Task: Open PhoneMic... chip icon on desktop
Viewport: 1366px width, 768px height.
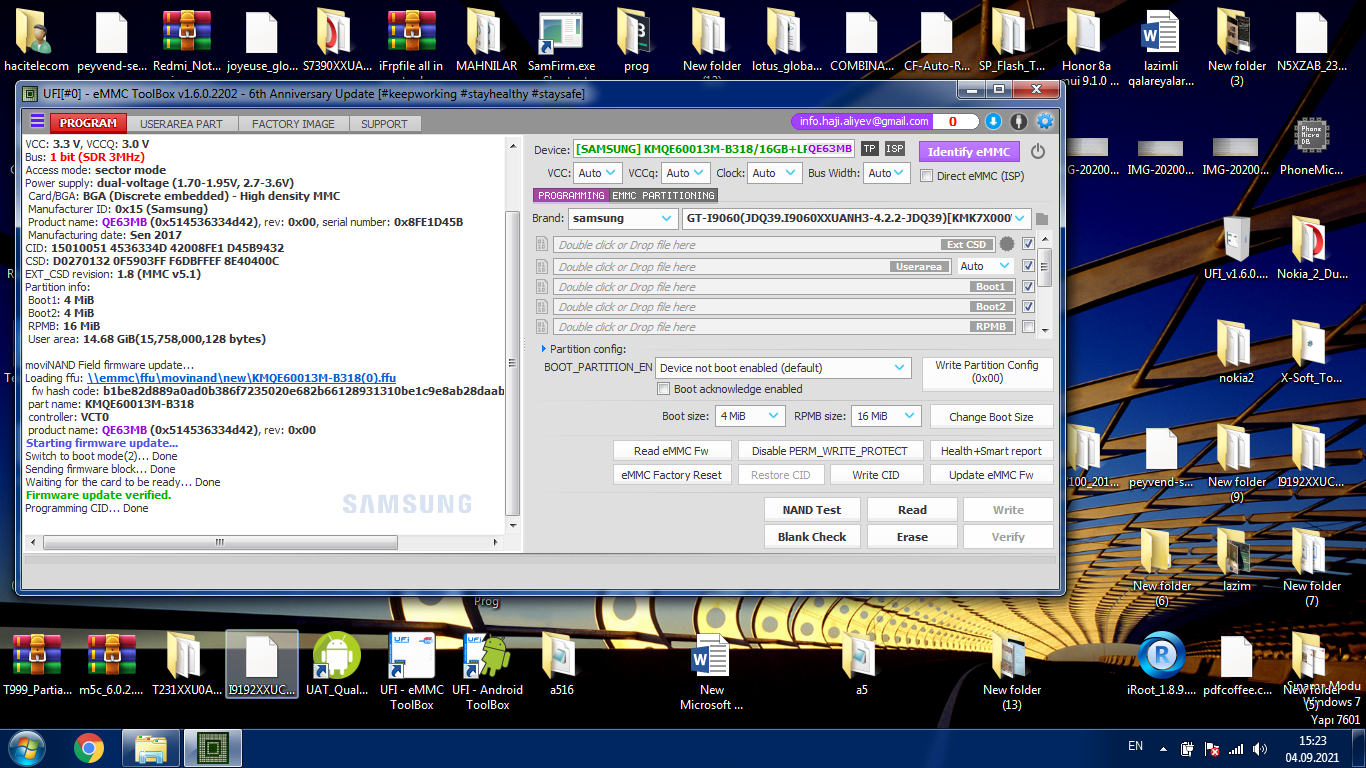Action: [1311, 146]
